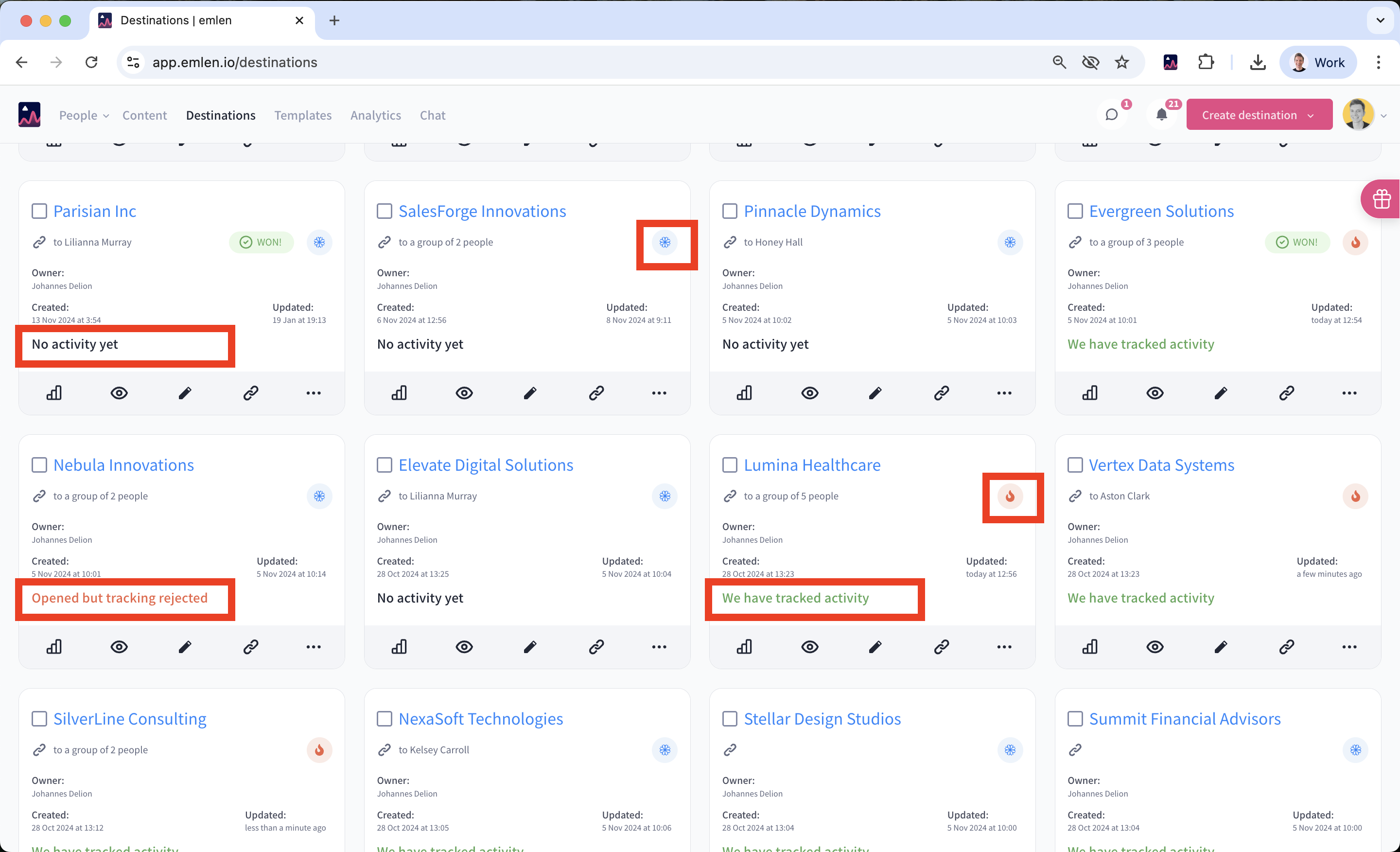Click flame hot status icon on Lumina Healthcare

(x=1010, y=496)
